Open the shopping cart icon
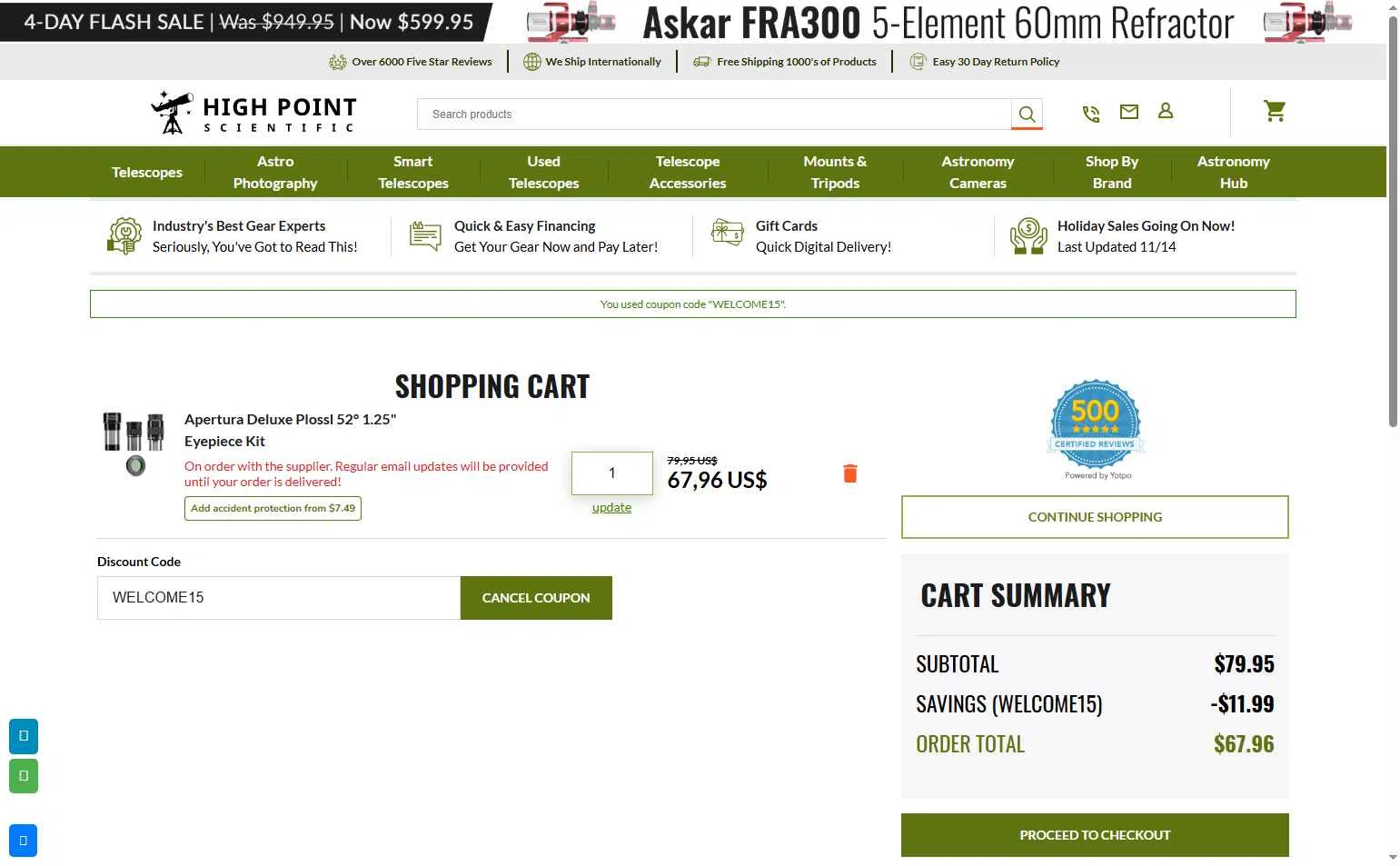The width and height of the screenshot is (1400, 866). click(x=1275, y=111)
